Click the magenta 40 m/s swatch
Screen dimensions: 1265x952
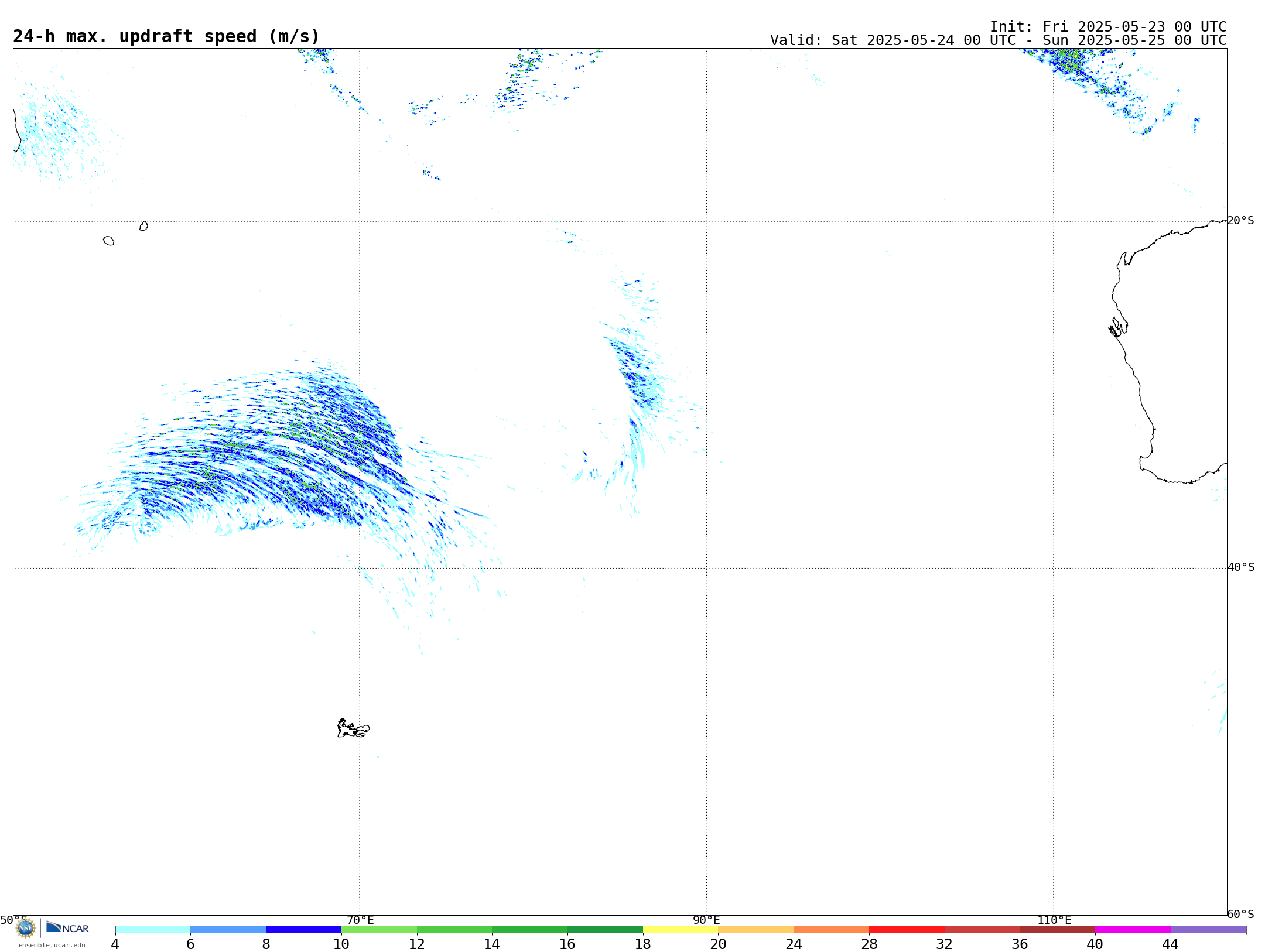[x=1133, y=930]
